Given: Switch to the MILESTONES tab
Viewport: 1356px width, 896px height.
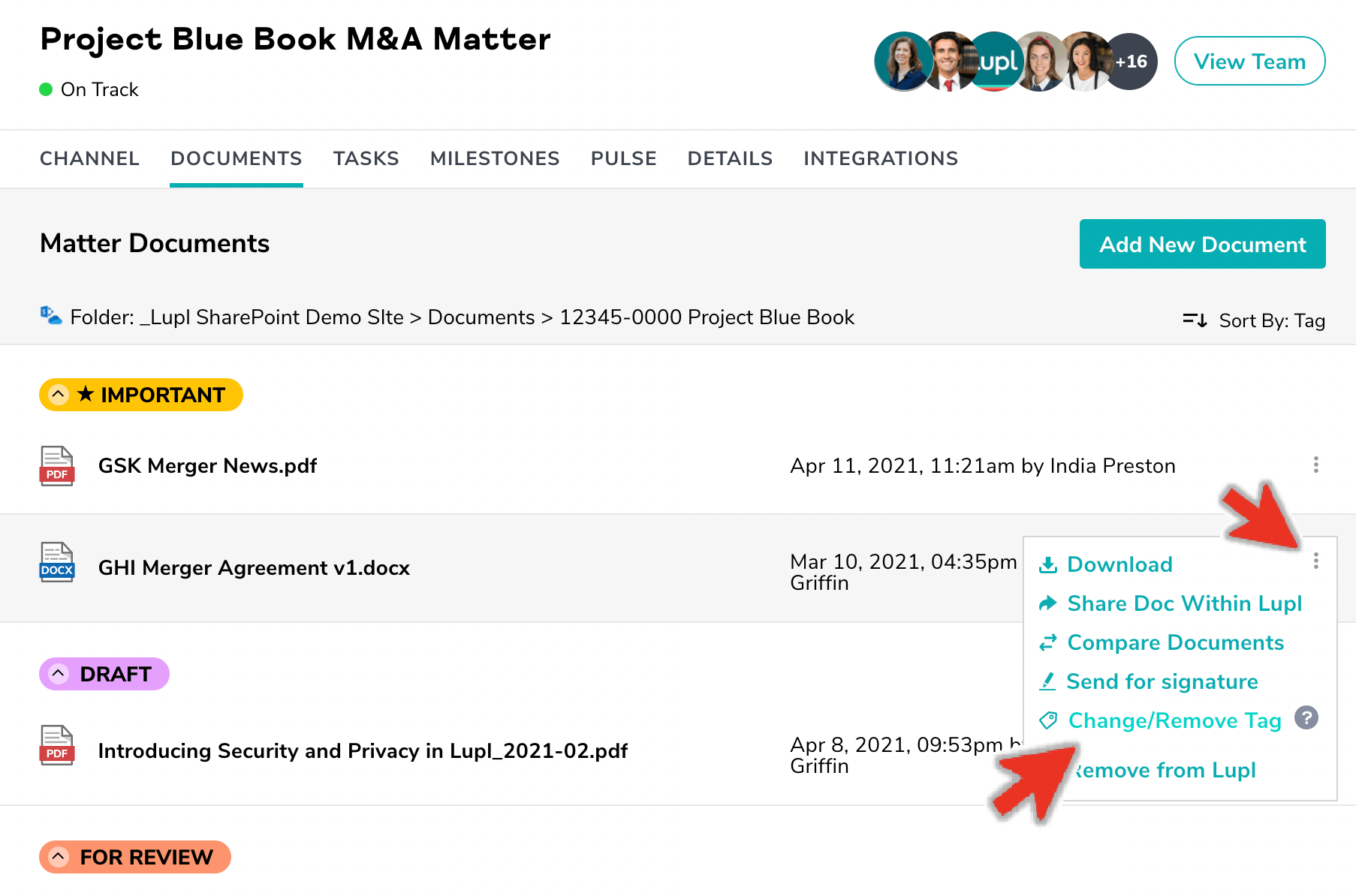Looking at the screenshot, I should click(494, 158).
